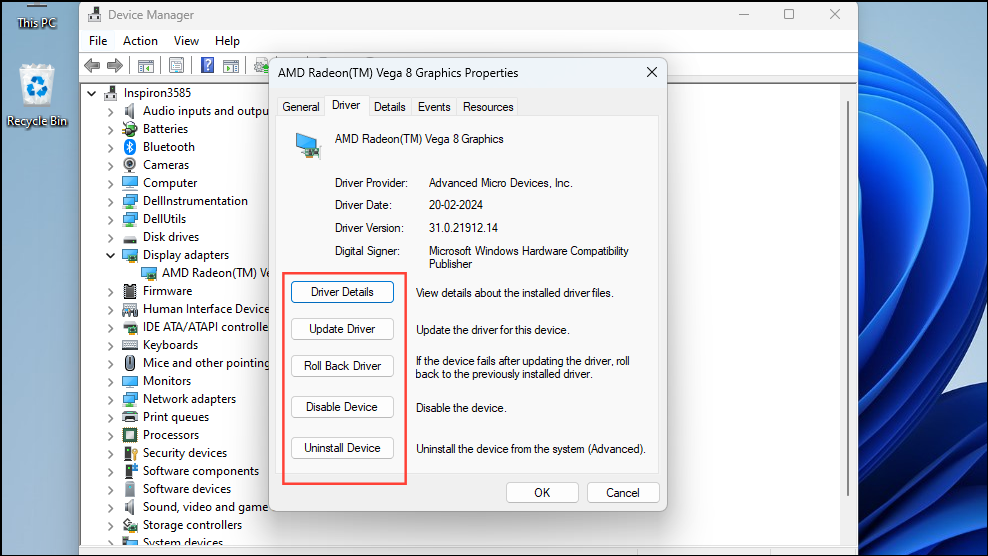
Task: Click the Keyboards category icon
Action: point(130,345)
